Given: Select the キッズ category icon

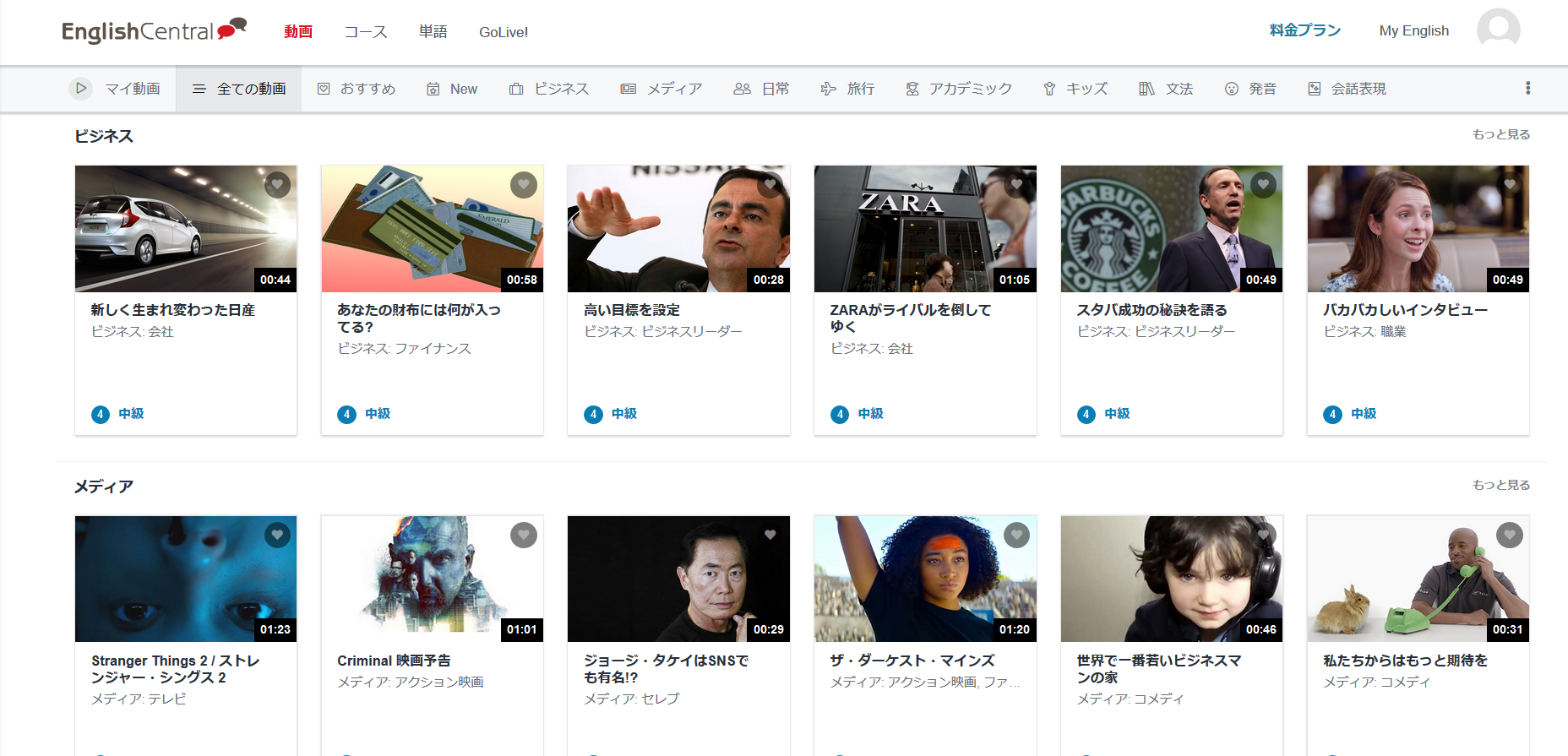Looking at the screenshot, I should 1049,89.
